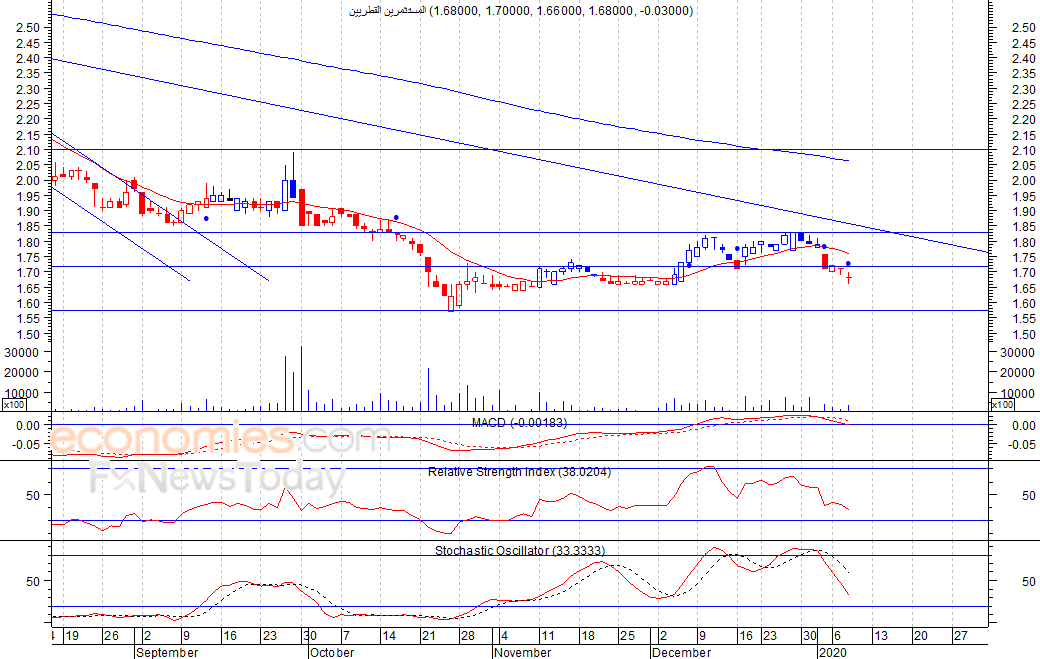Select 1.85 on the left price axis
This screenshot has height=659, width=1040.
(28, 227)
